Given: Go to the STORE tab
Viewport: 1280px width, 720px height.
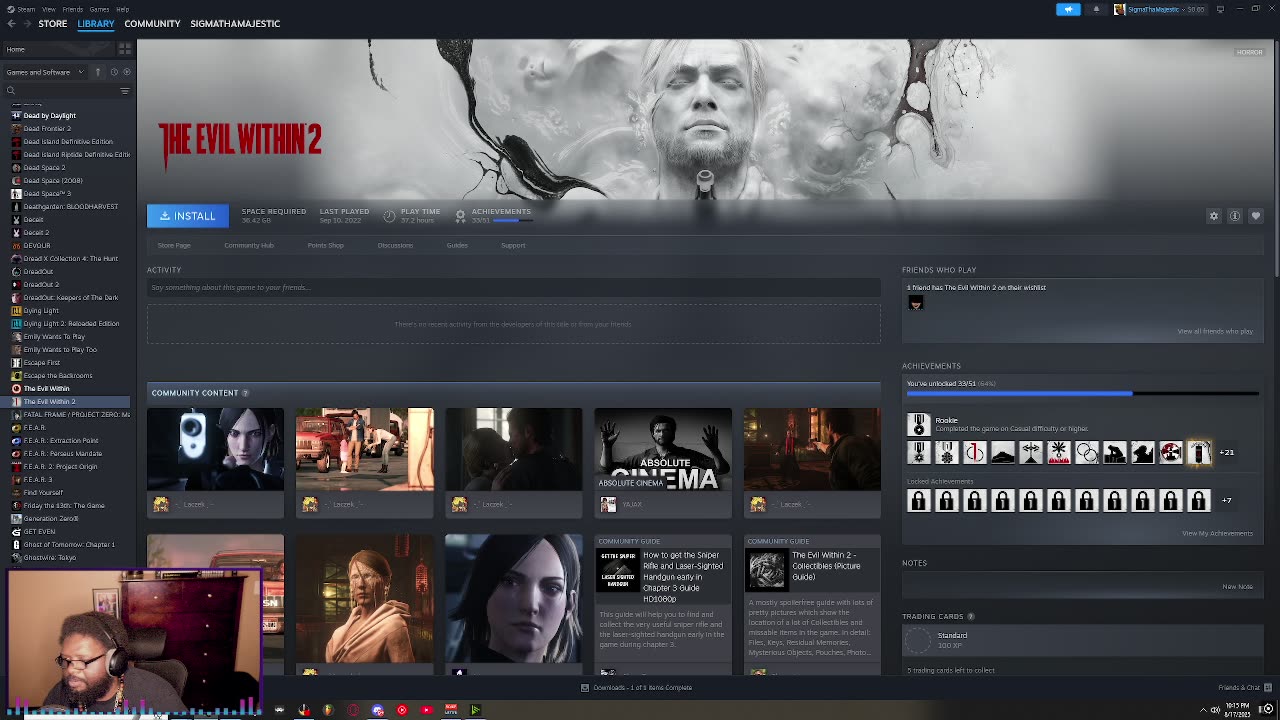Looking at the screenshot, I should [53, 23].
